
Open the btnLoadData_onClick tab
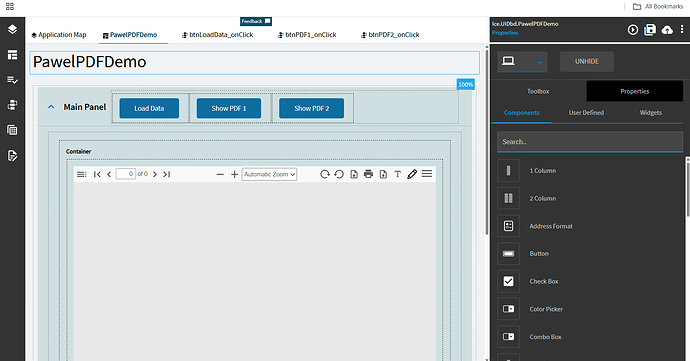[218, 35]
